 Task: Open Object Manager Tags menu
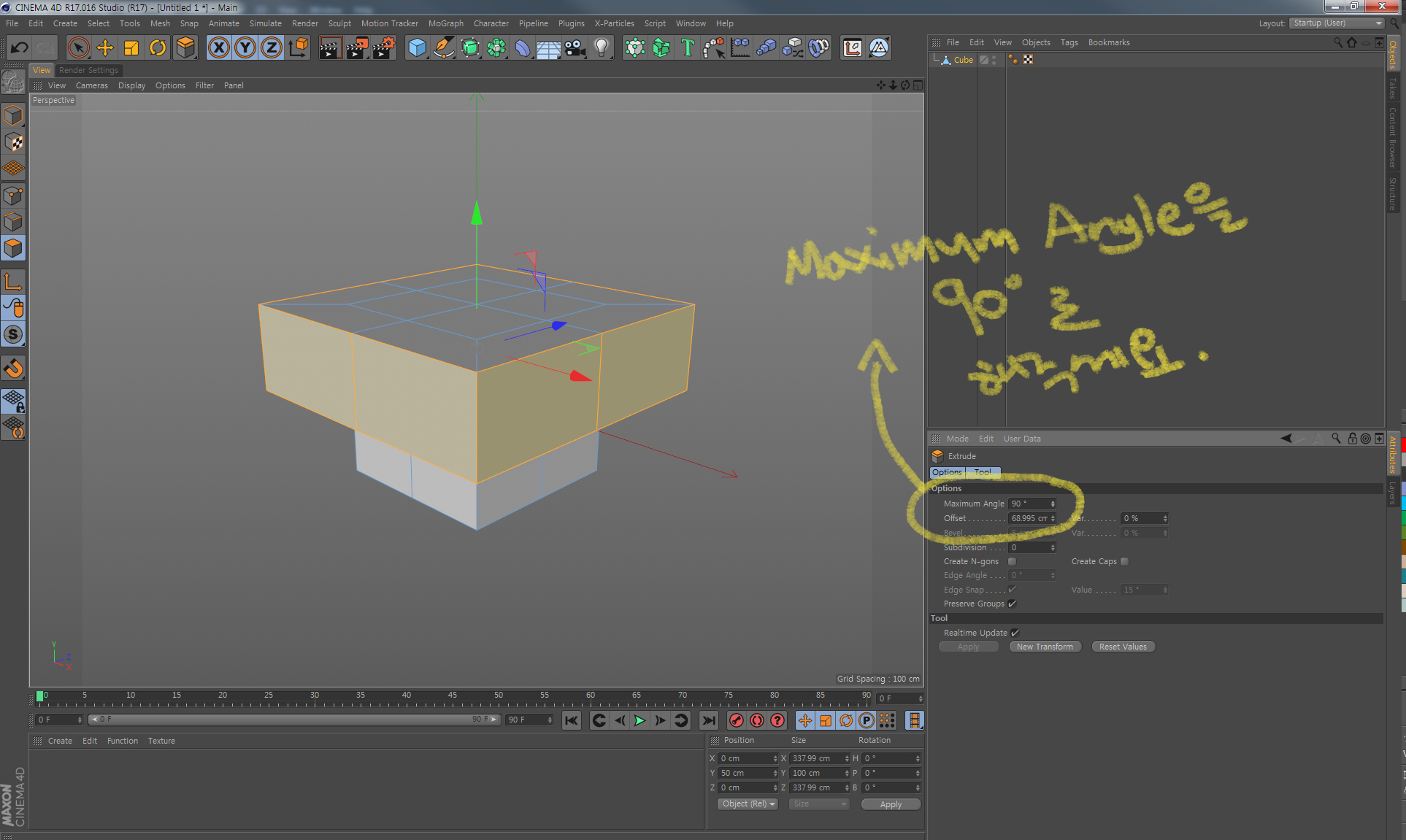tap(1069, 42)
